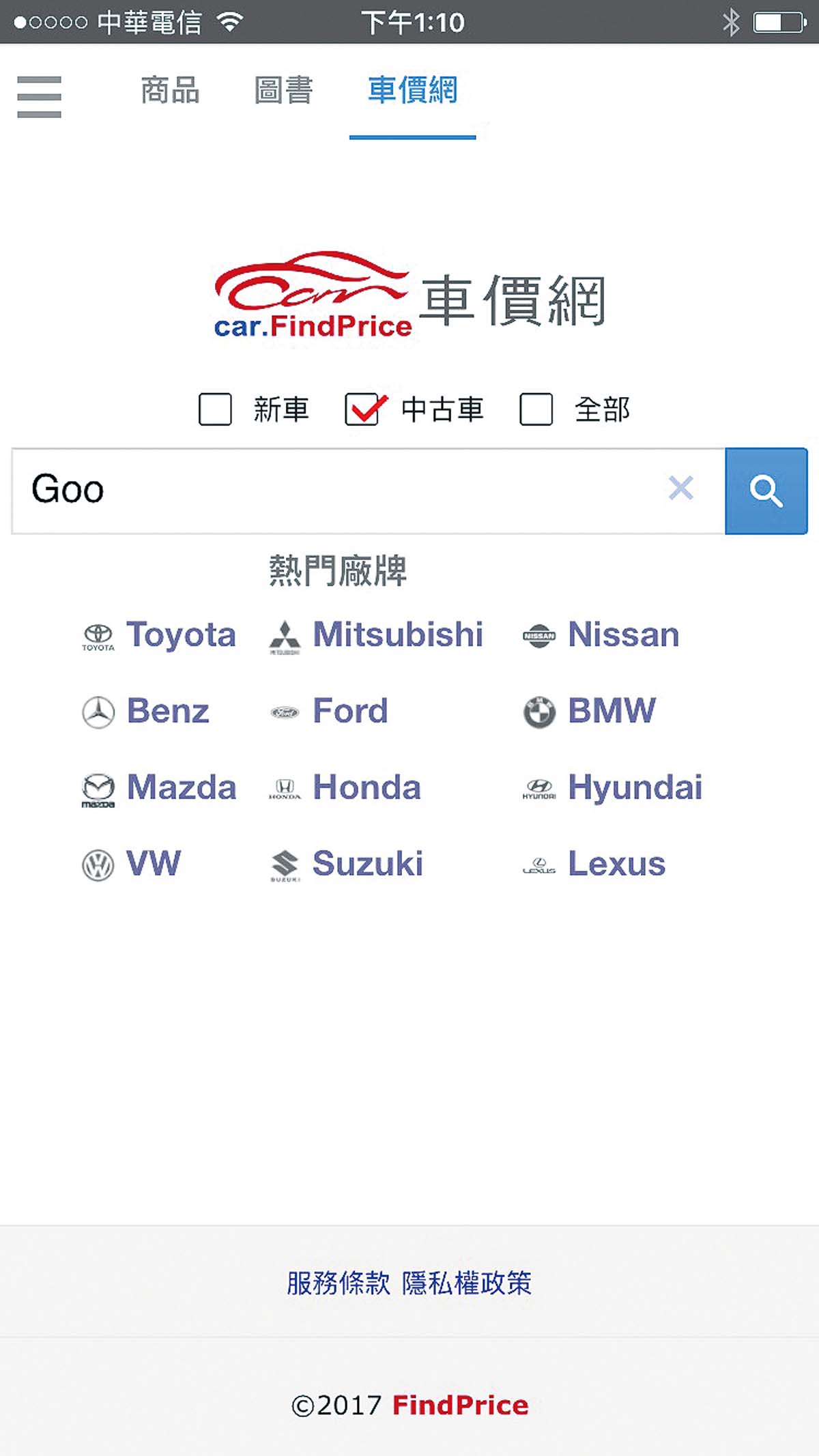Click the Toyota brand logo
Image resolution: width=819 pixels, height=1456 pixels.
pos(98,637)
